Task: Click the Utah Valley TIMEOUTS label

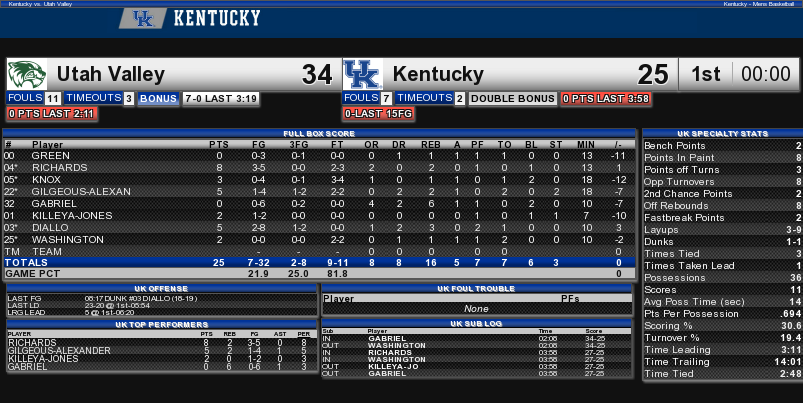Action: coord(93,98)
